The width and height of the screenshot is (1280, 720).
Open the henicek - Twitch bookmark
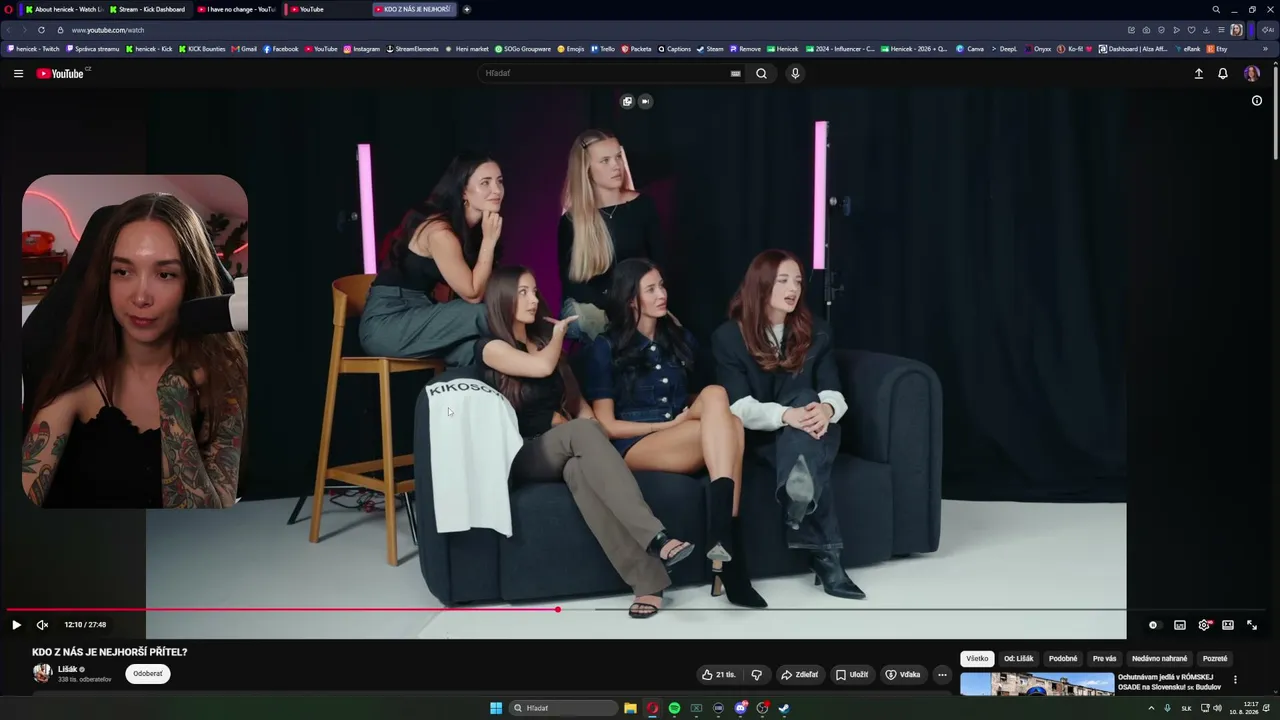[34, 48]
